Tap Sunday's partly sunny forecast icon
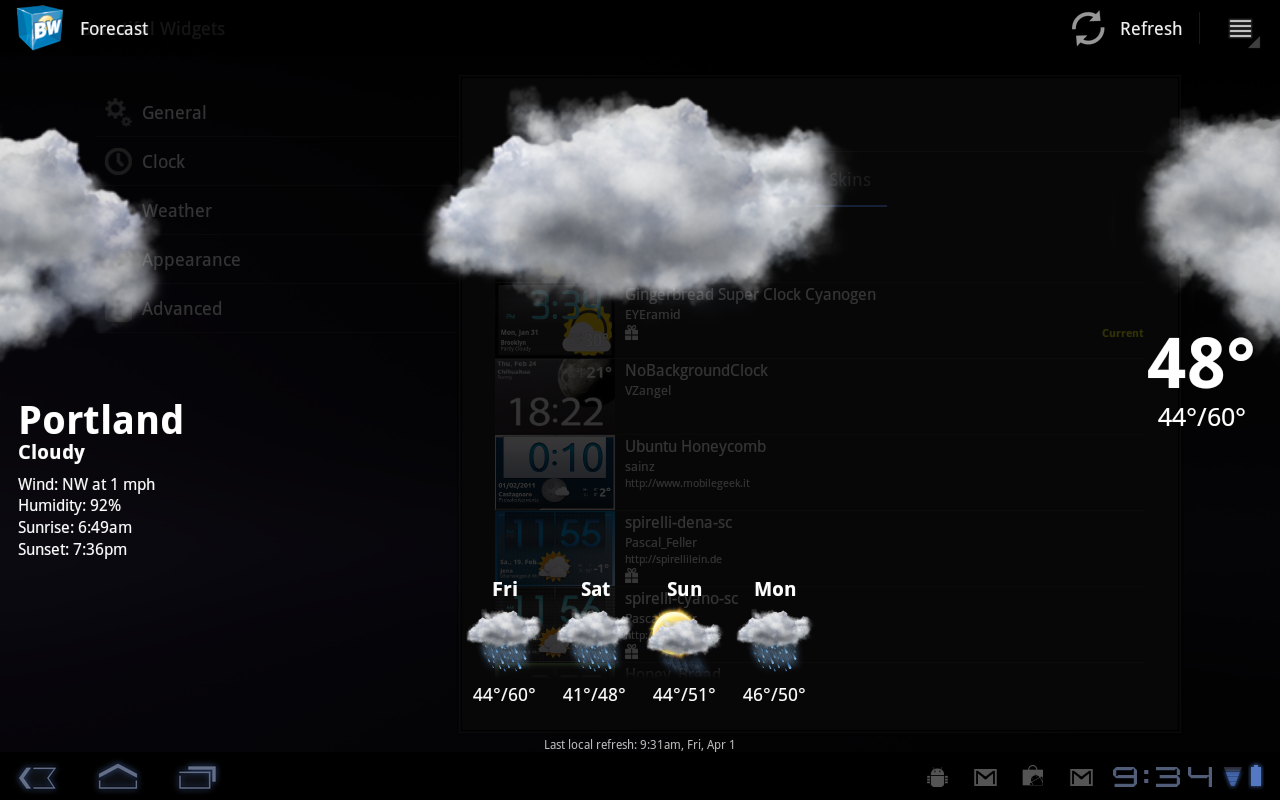This screenshot has width=1280, height=800. click(x=684, y=640)
